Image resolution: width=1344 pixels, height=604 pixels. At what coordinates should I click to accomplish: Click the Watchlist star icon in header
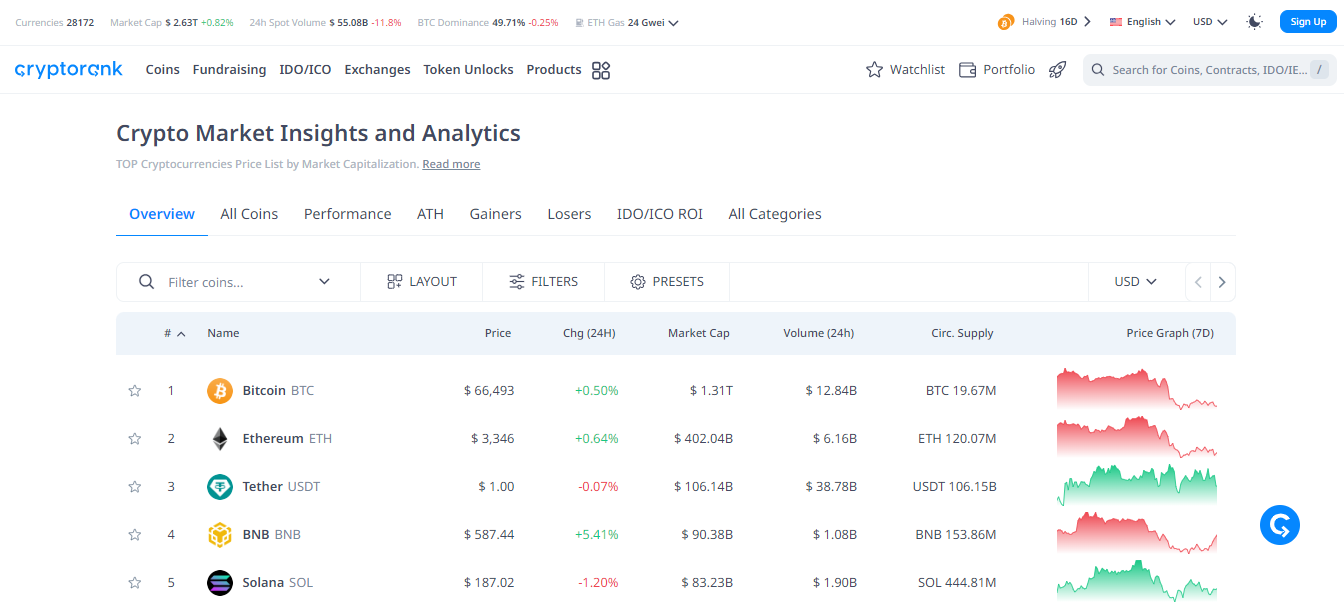point(874,70)
